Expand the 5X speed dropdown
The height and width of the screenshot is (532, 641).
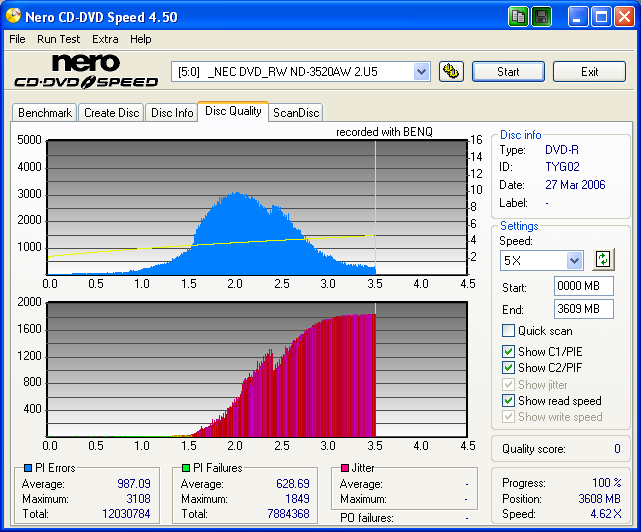[x=574, y=260]
